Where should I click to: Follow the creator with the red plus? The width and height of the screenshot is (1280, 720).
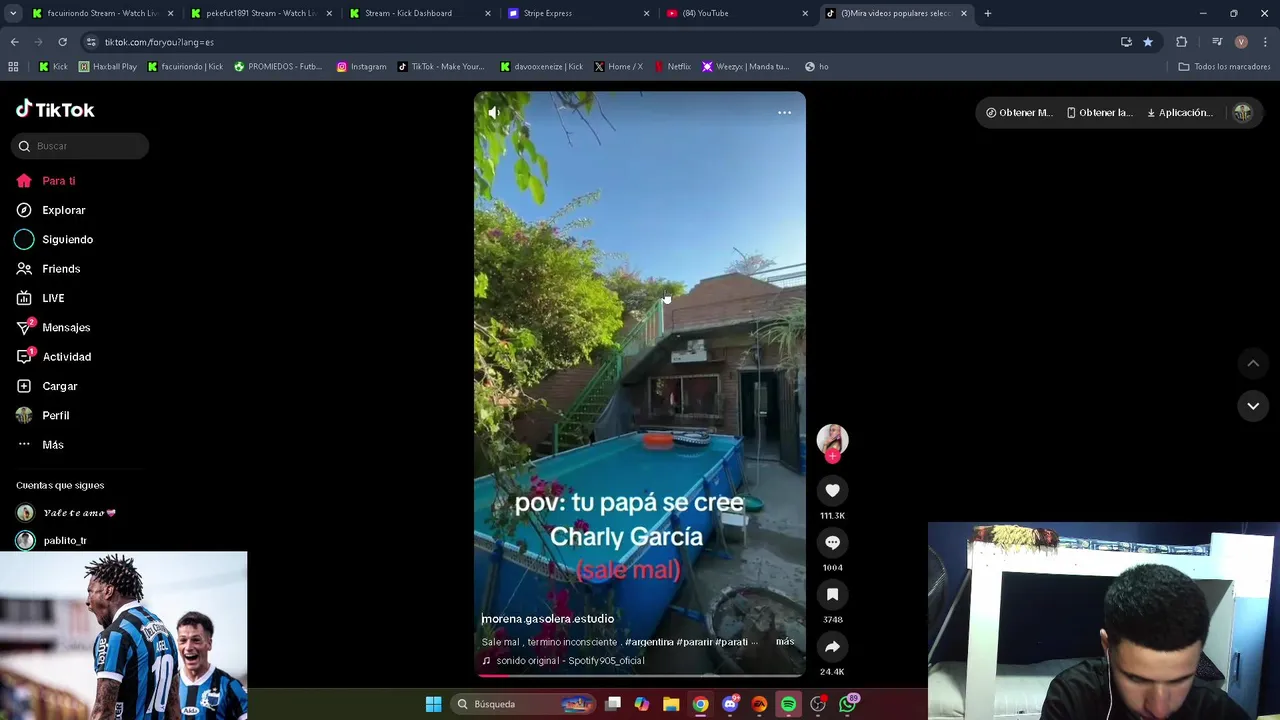pyautogui.click(x=832, y=457)
